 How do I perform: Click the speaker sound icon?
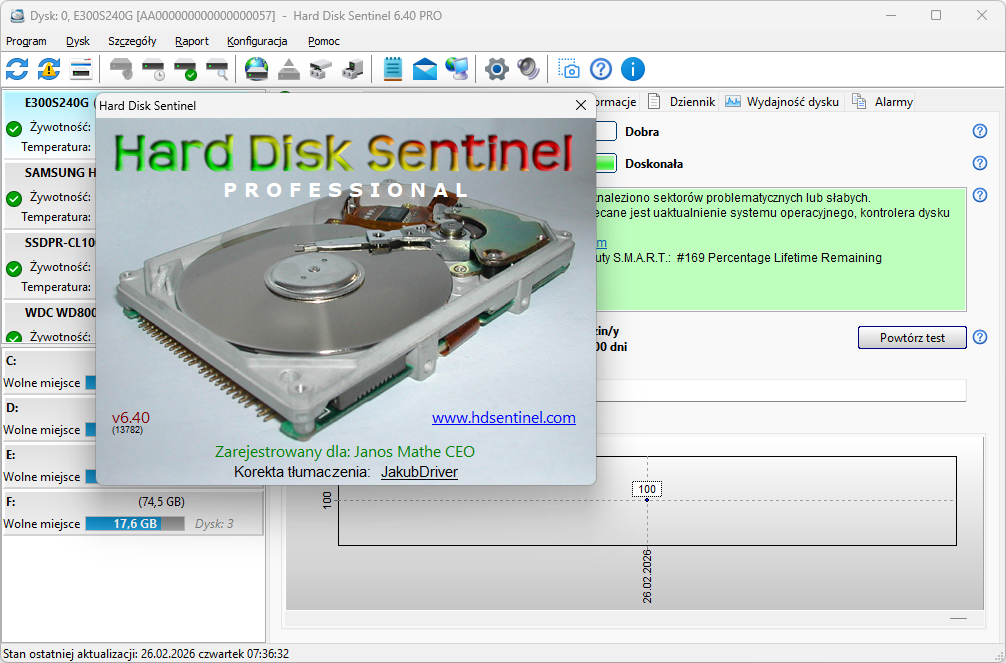click(x=529, y=69)
